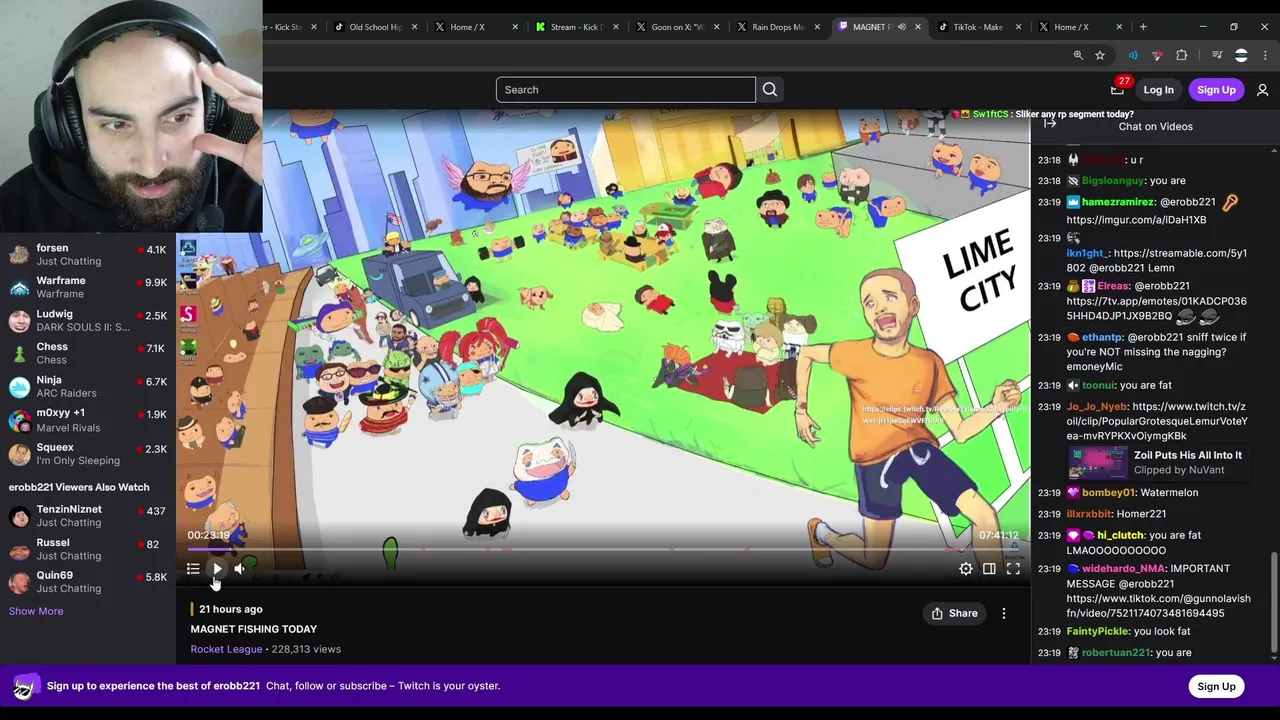Screen dimensions: 1280x720
Task: Click the video seek progress bar
Action: [603, 549]
